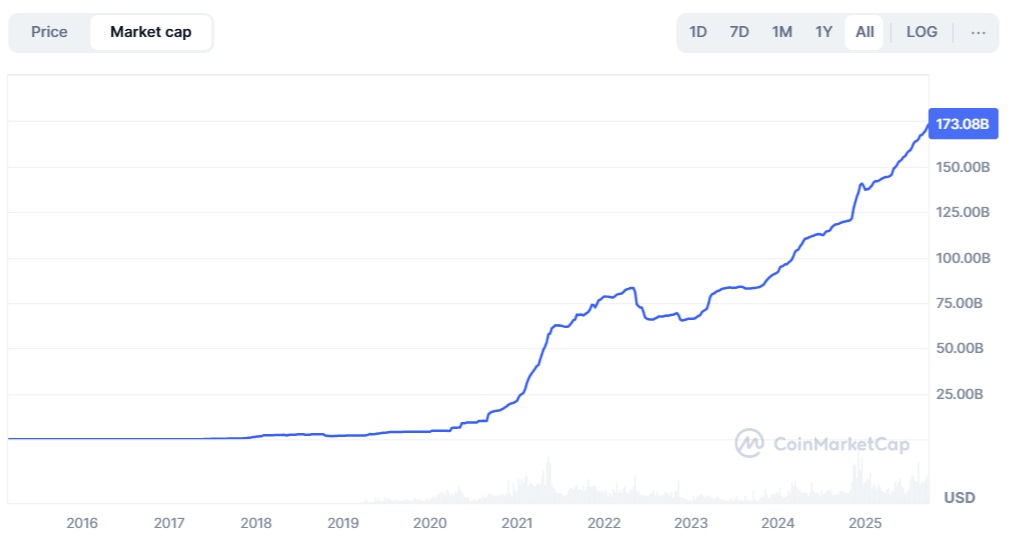This screenshot has height=543, width=1009.
Task: Click the 2016 label on the time axis
Action: coord(81,523)
